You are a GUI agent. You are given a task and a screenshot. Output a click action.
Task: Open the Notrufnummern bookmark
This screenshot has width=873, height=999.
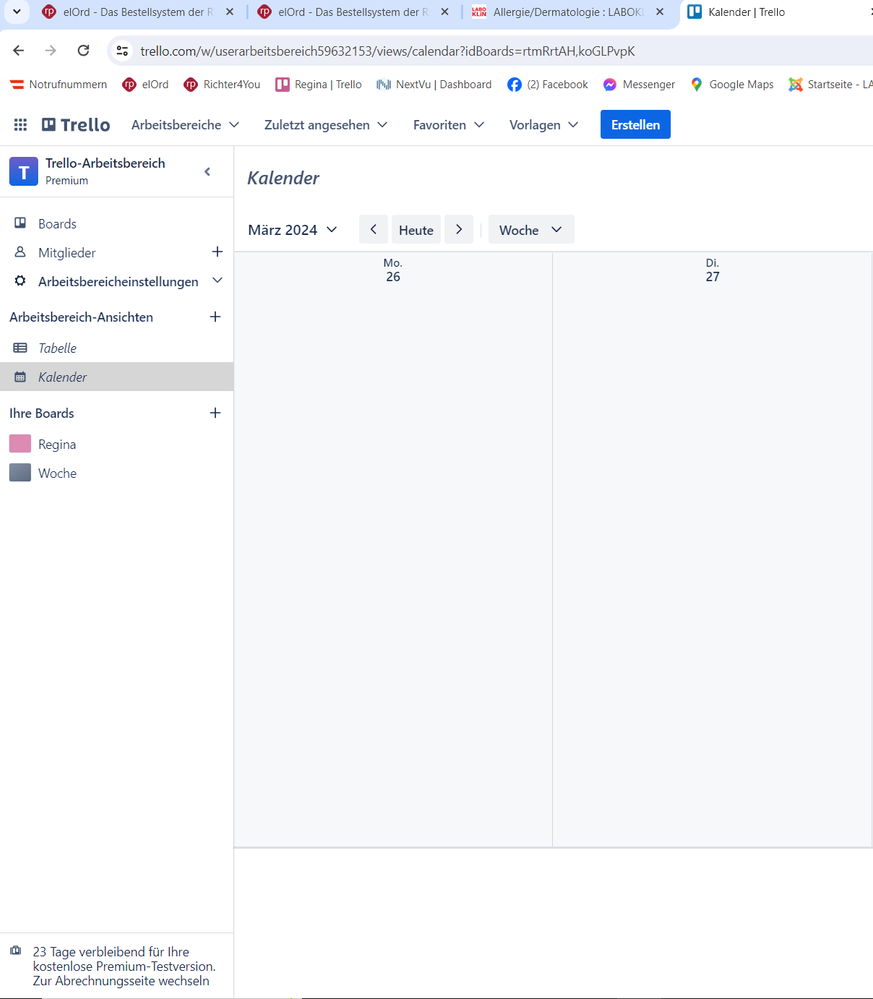(59, 84)
